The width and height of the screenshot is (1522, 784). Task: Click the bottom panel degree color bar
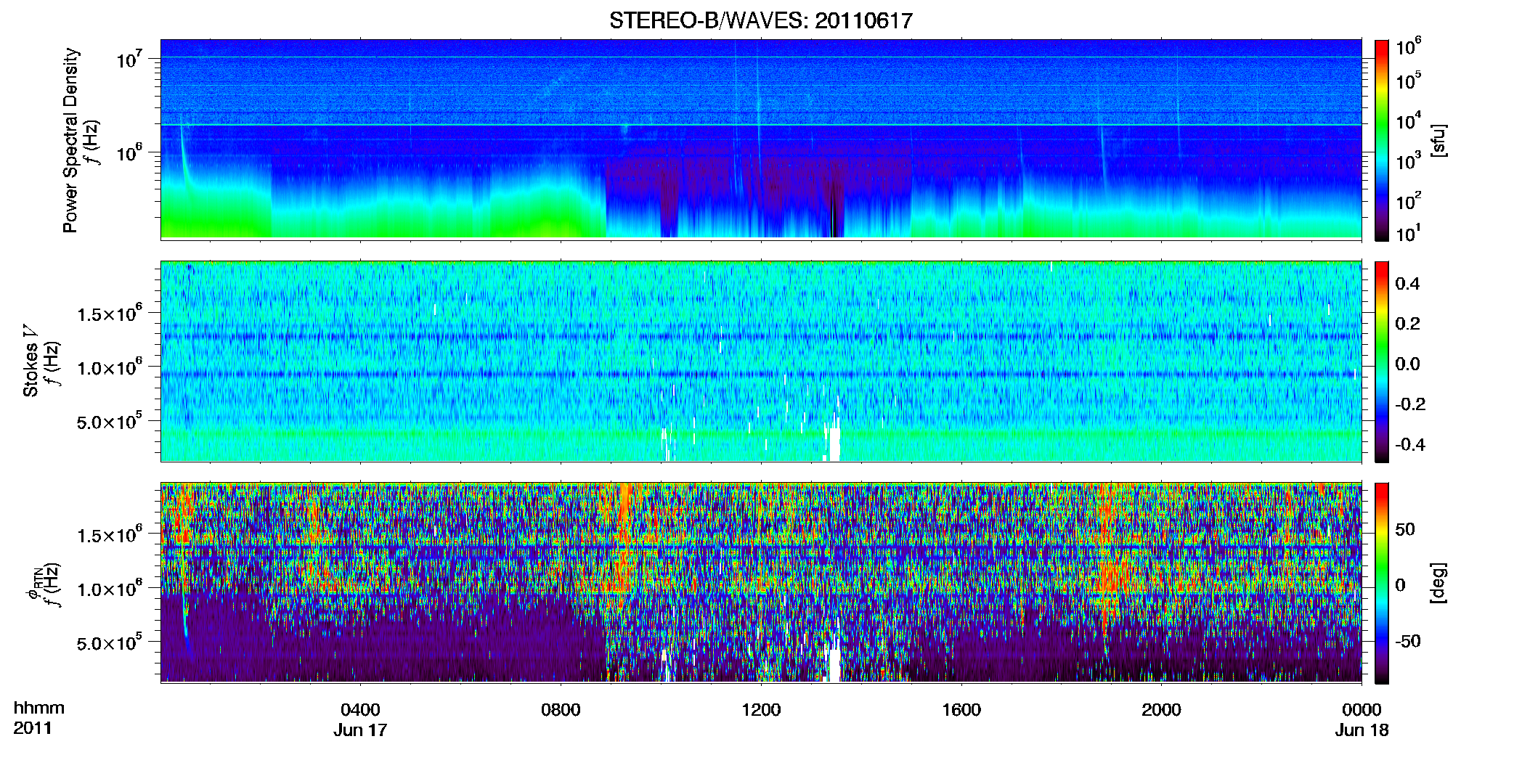pyautogui.click(x=1382, y=583)
